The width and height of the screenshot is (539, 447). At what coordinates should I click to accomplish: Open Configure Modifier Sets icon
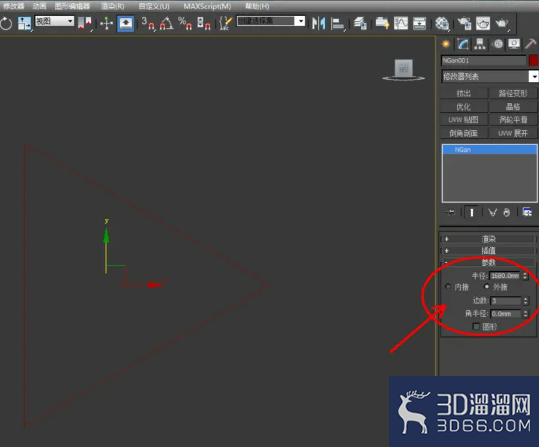pyautogui.click(x=527, y=212)
